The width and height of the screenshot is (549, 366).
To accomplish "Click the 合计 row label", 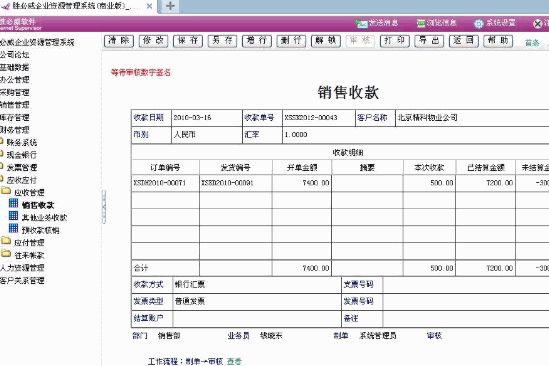I will pos(141,268).
